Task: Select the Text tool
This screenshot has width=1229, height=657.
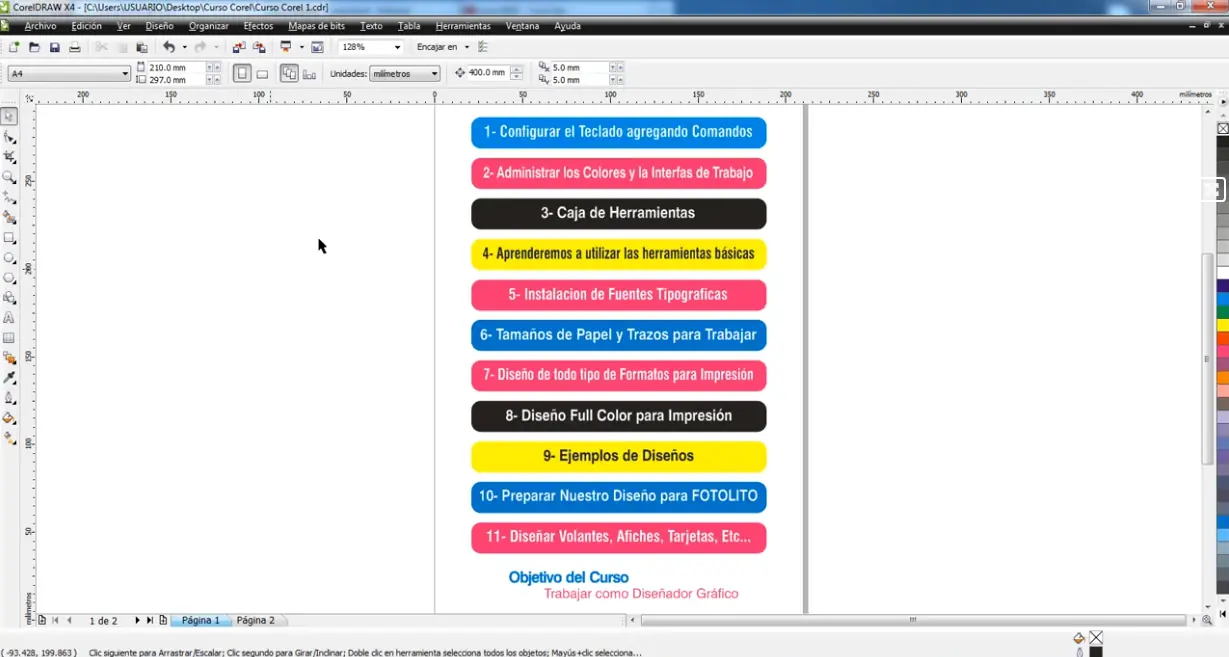Action: pyautogui.click(x=9, y=318)
